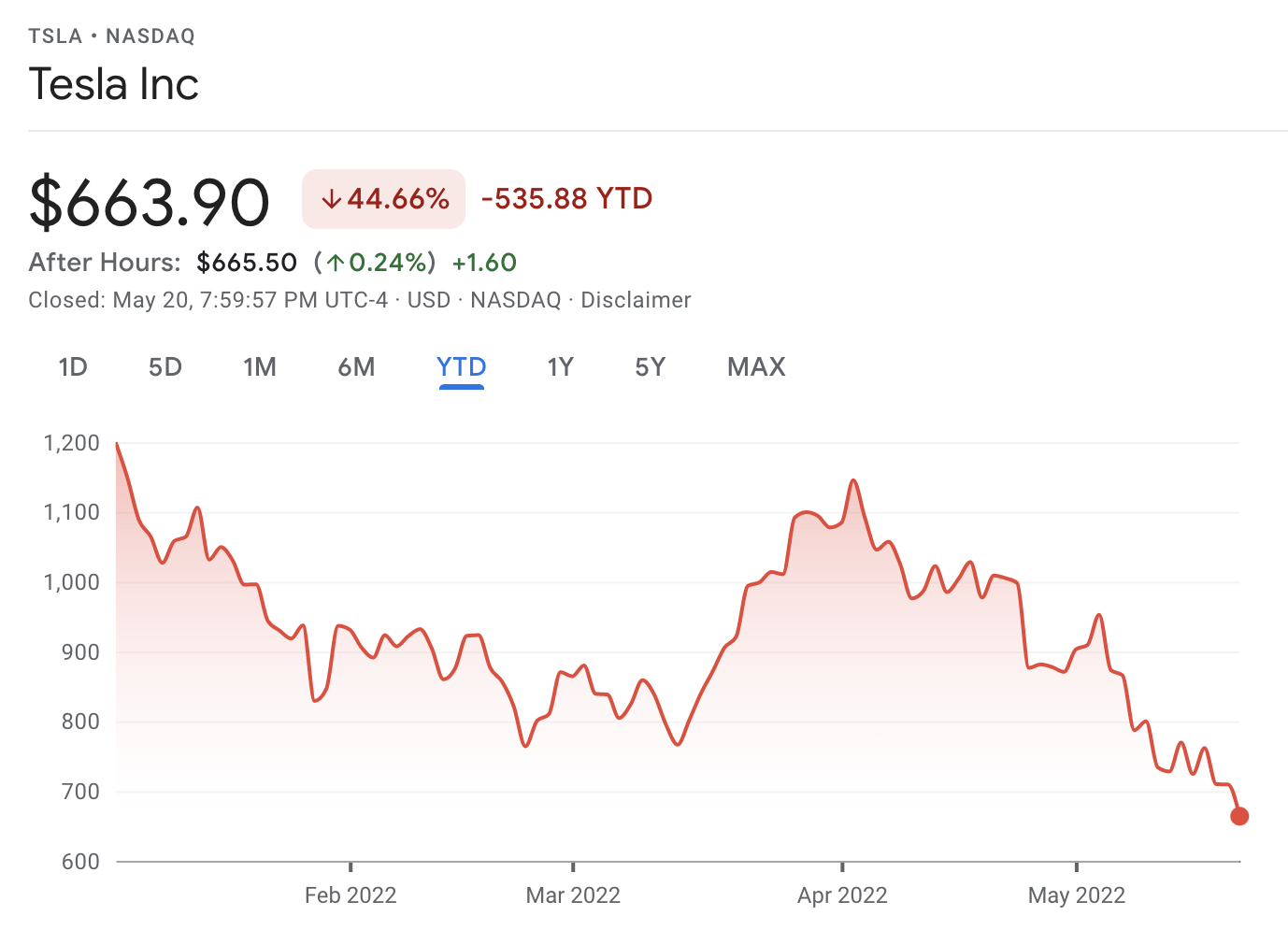
Task: Click the After Hours $665.50 price
Action: point(247,263)
